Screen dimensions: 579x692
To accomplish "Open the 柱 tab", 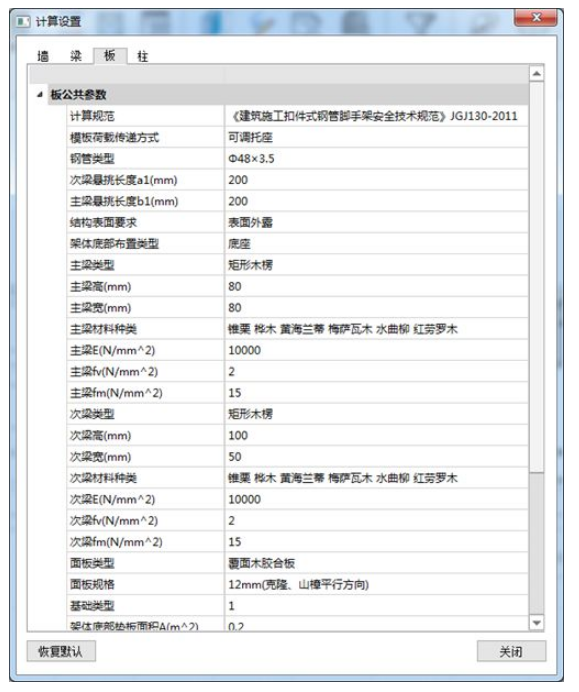I will coord(143,56).
